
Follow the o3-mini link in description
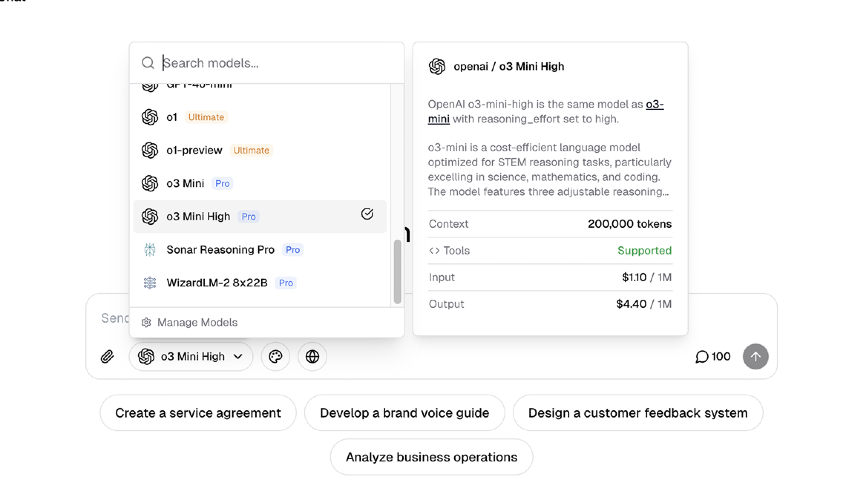point(654,104)
